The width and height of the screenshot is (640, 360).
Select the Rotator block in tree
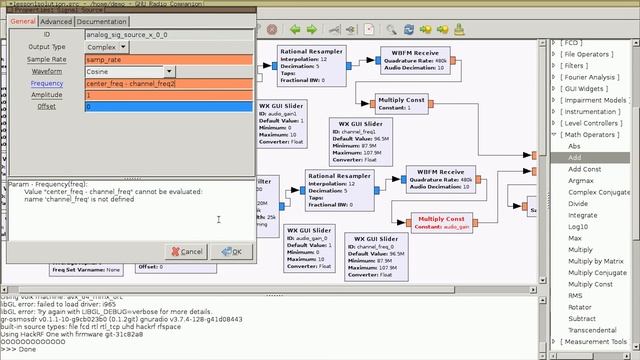(x=580, y=307)
